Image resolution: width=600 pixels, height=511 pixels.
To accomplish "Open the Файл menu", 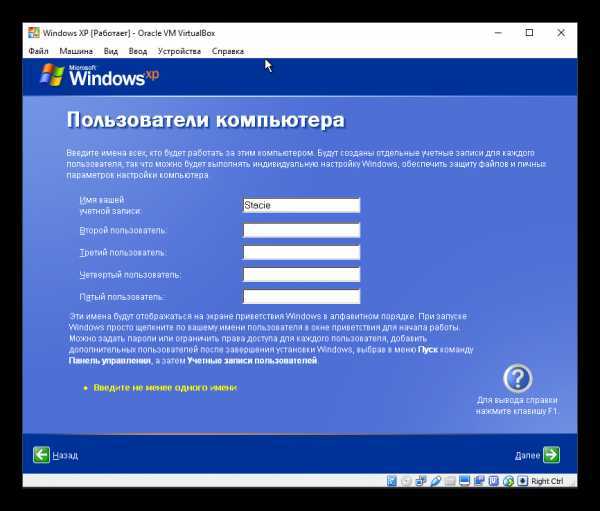I will pos(39,51).
